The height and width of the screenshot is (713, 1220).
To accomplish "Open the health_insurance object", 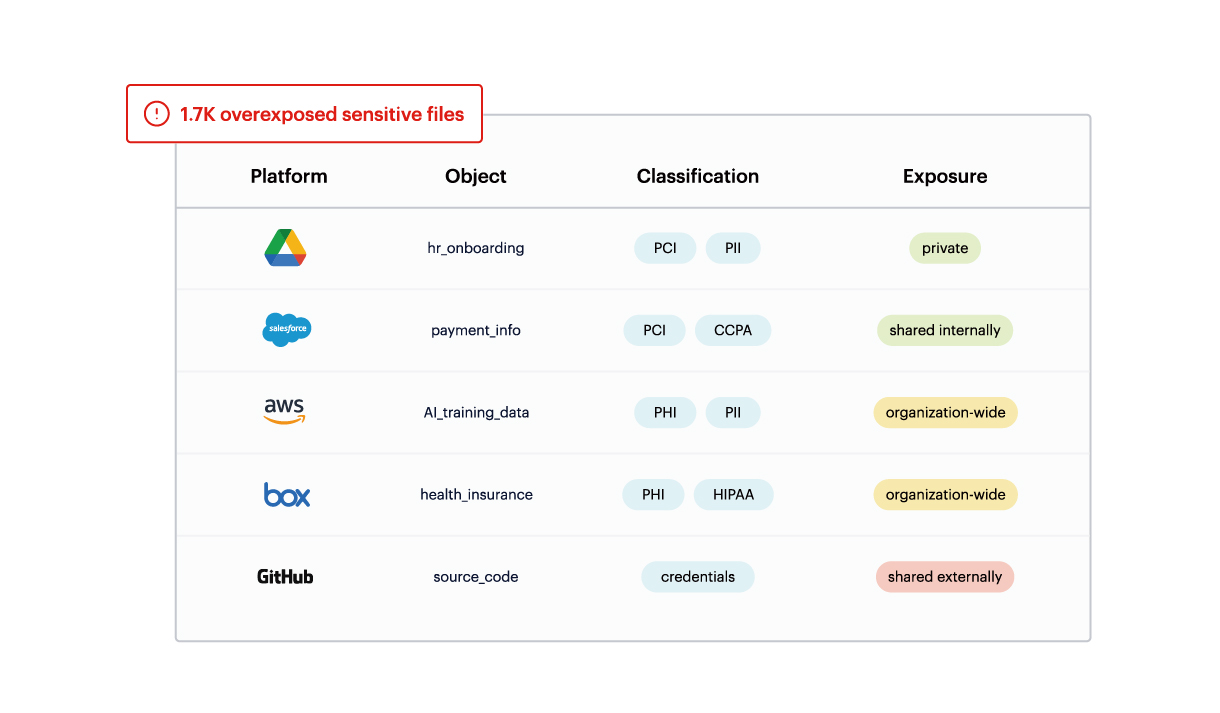I will [476, 494].
